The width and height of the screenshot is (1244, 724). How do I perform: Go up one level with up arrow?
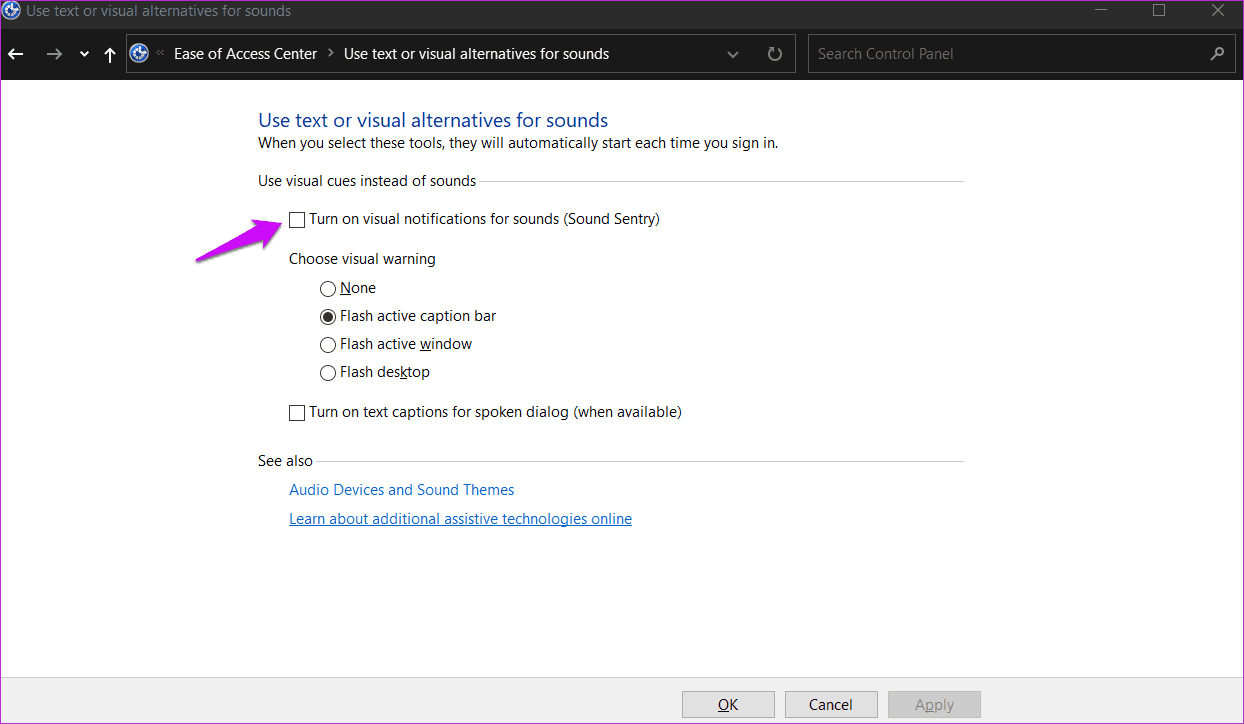110,55
